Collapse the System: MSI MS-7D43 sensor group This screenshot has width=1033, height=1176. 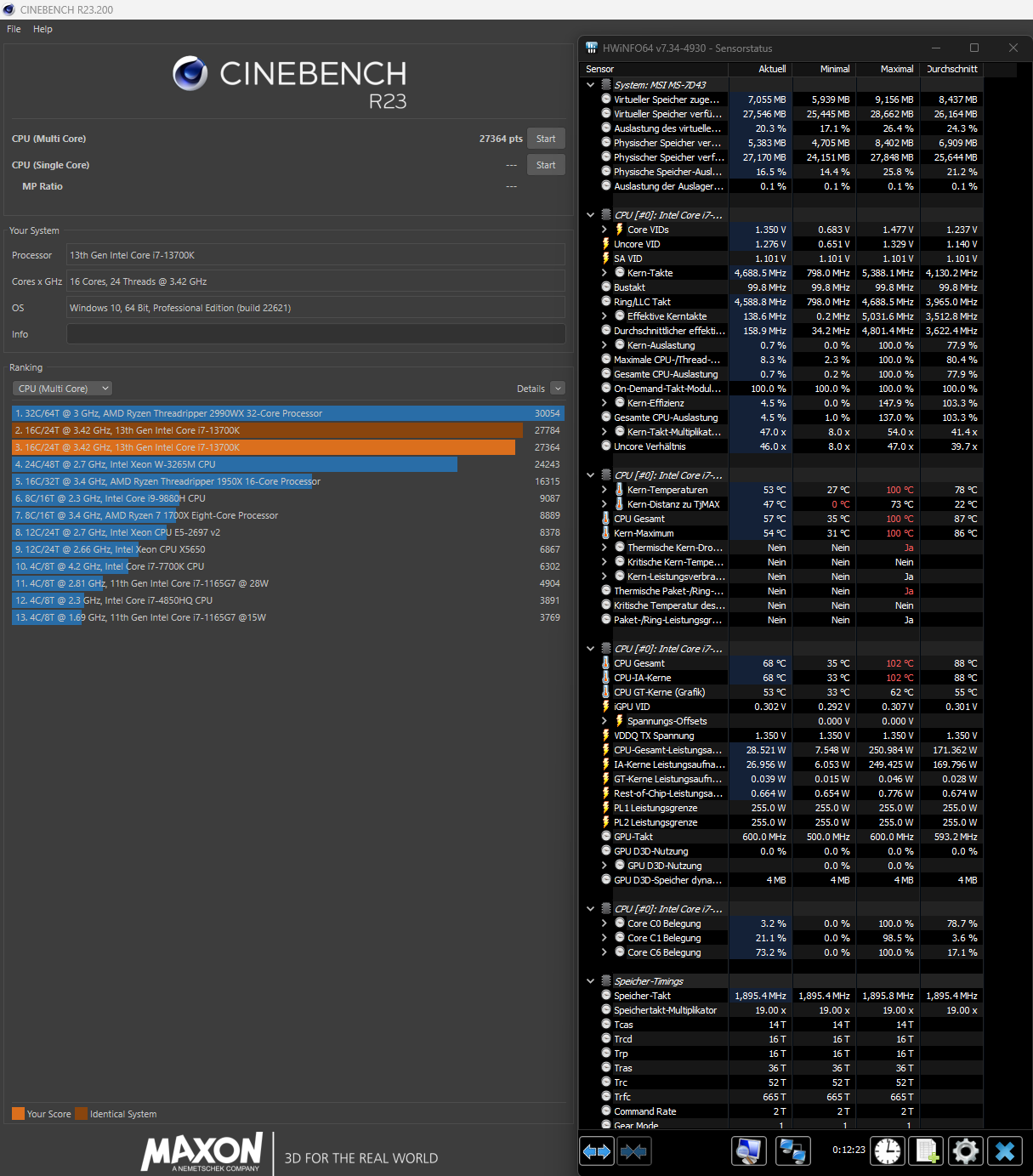click(590, 84)
